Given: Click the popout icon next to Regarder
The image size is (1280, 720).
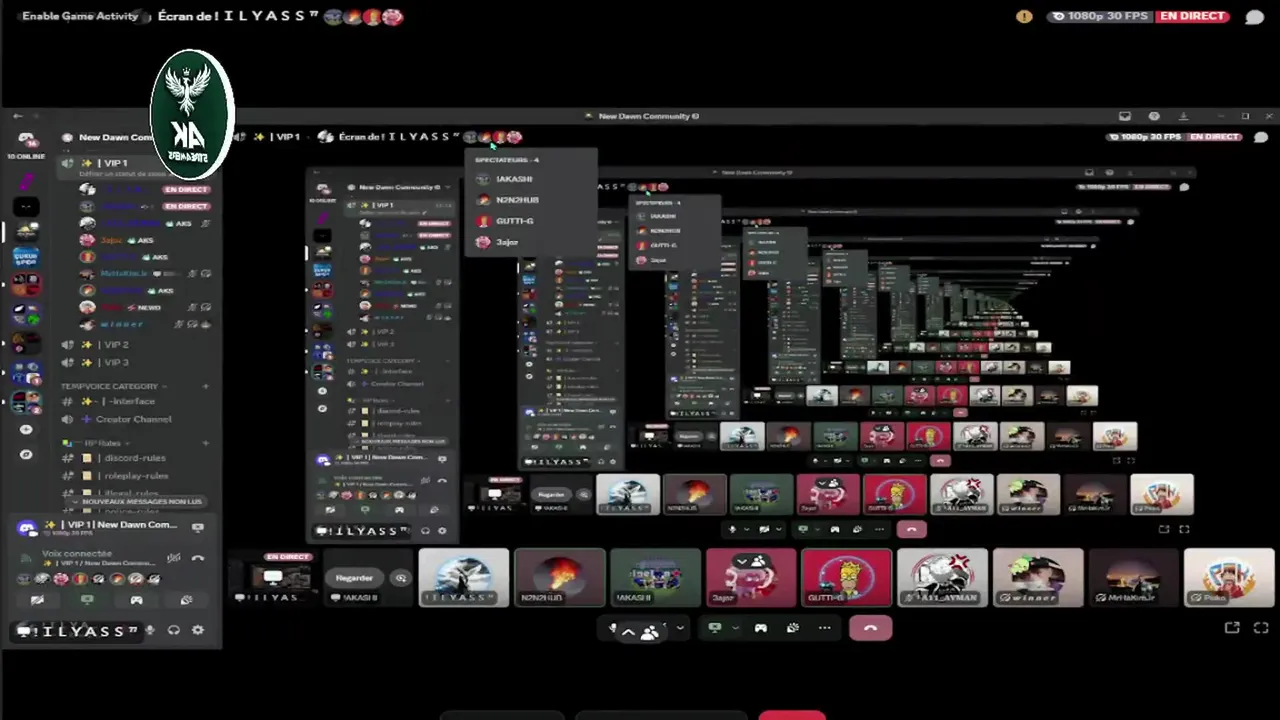Looking at the screenshot, I should coord(401,578).
